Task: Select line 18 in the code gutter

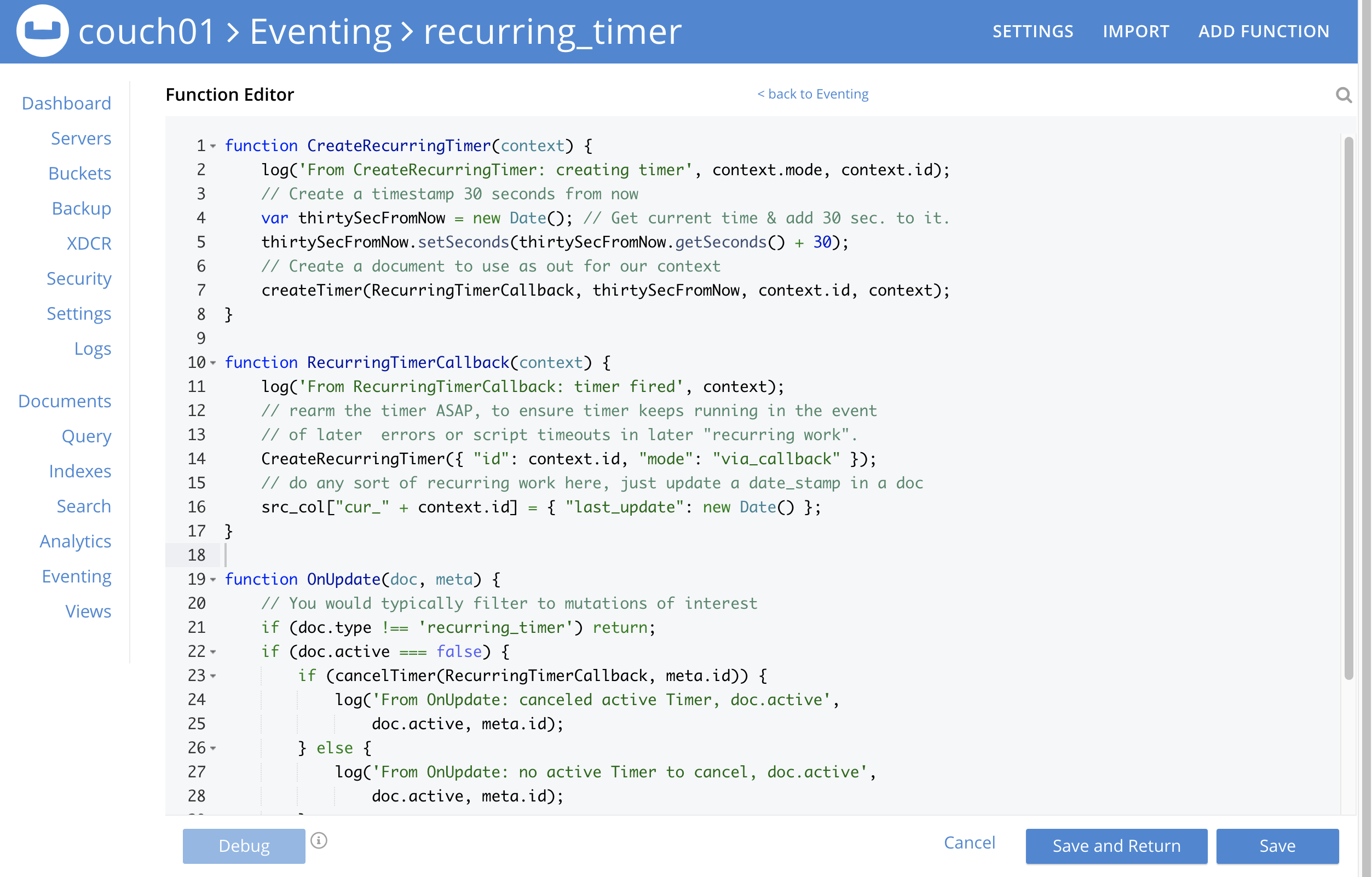Action: (197, 555)
